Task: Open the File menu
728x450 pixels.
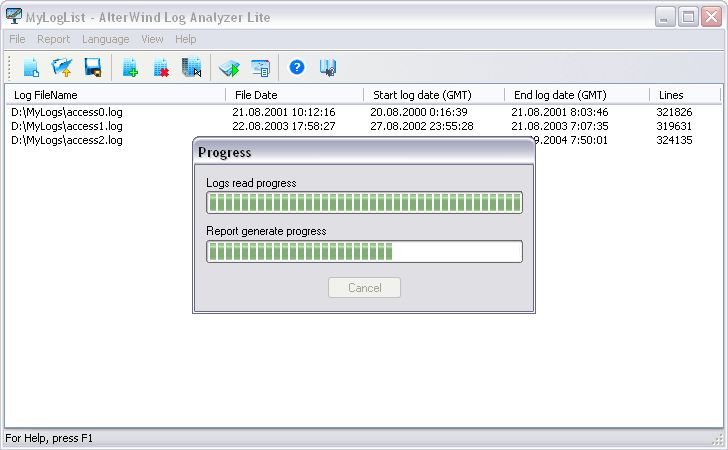Action: (x=17, y=39)
